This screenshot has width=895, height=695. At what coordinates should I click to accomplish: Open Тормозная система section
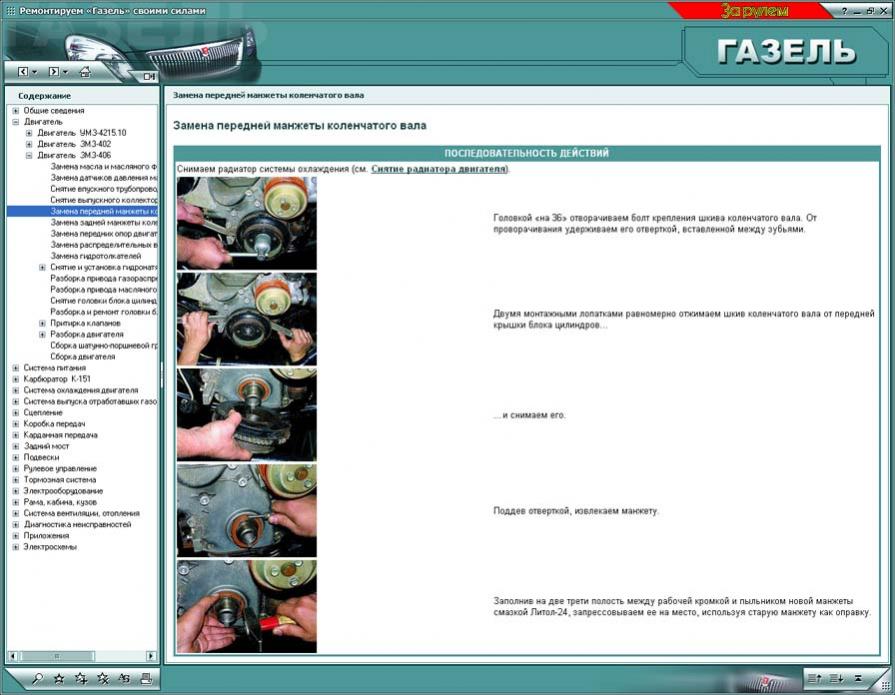click(59, 479)
